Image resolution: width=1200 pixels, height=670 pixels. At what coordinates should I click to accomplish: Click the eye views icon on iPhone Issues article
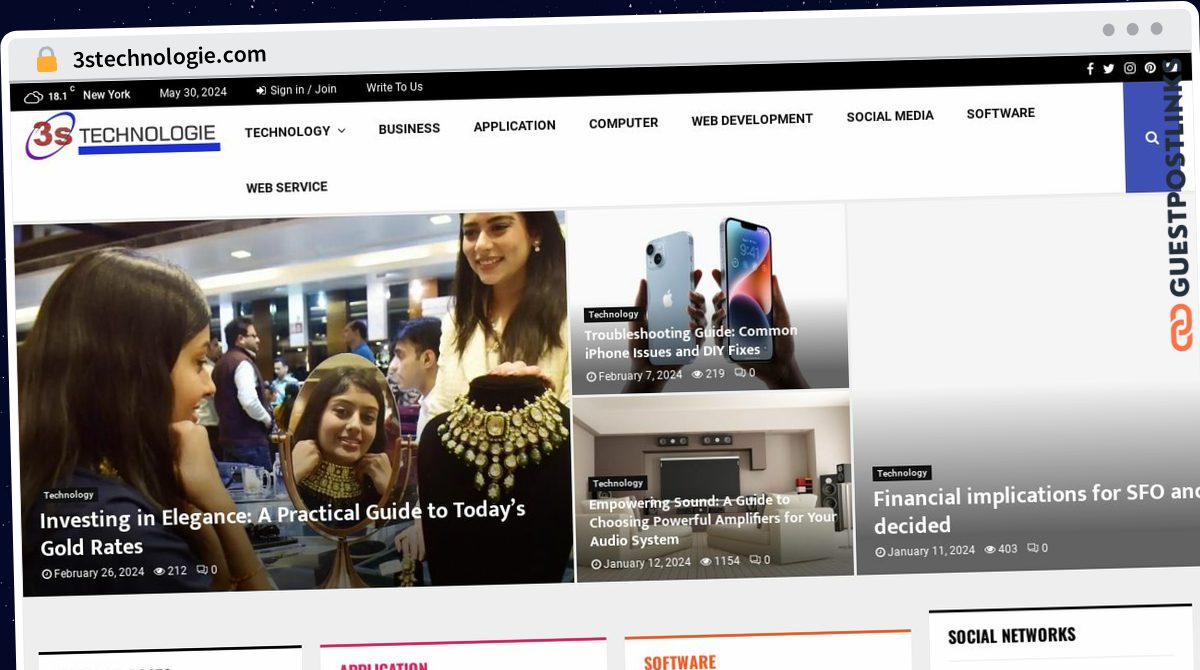pos(697,374)
